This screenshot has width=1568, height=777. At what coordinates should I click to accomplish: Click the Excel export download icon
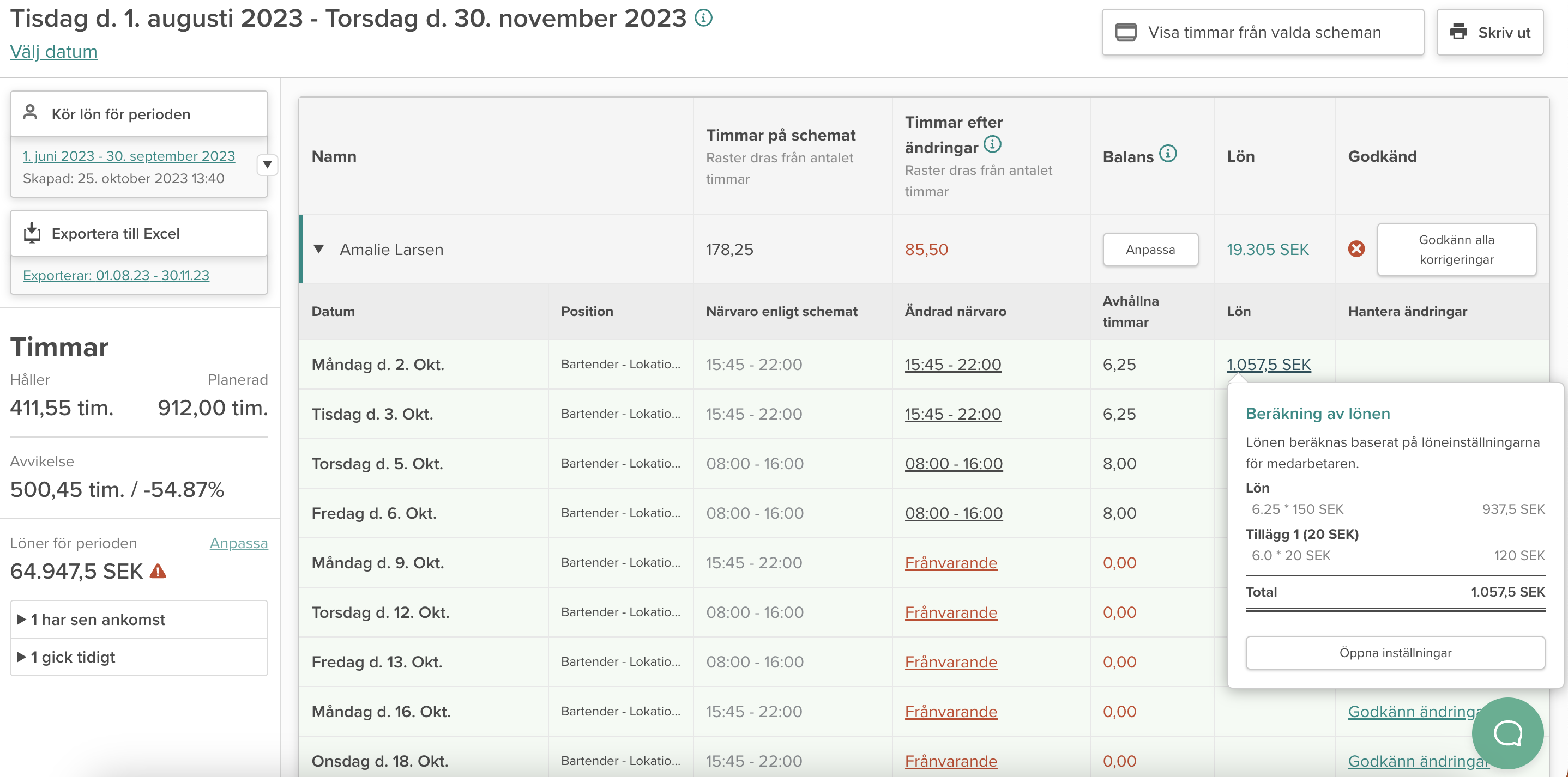click(32, 233)
